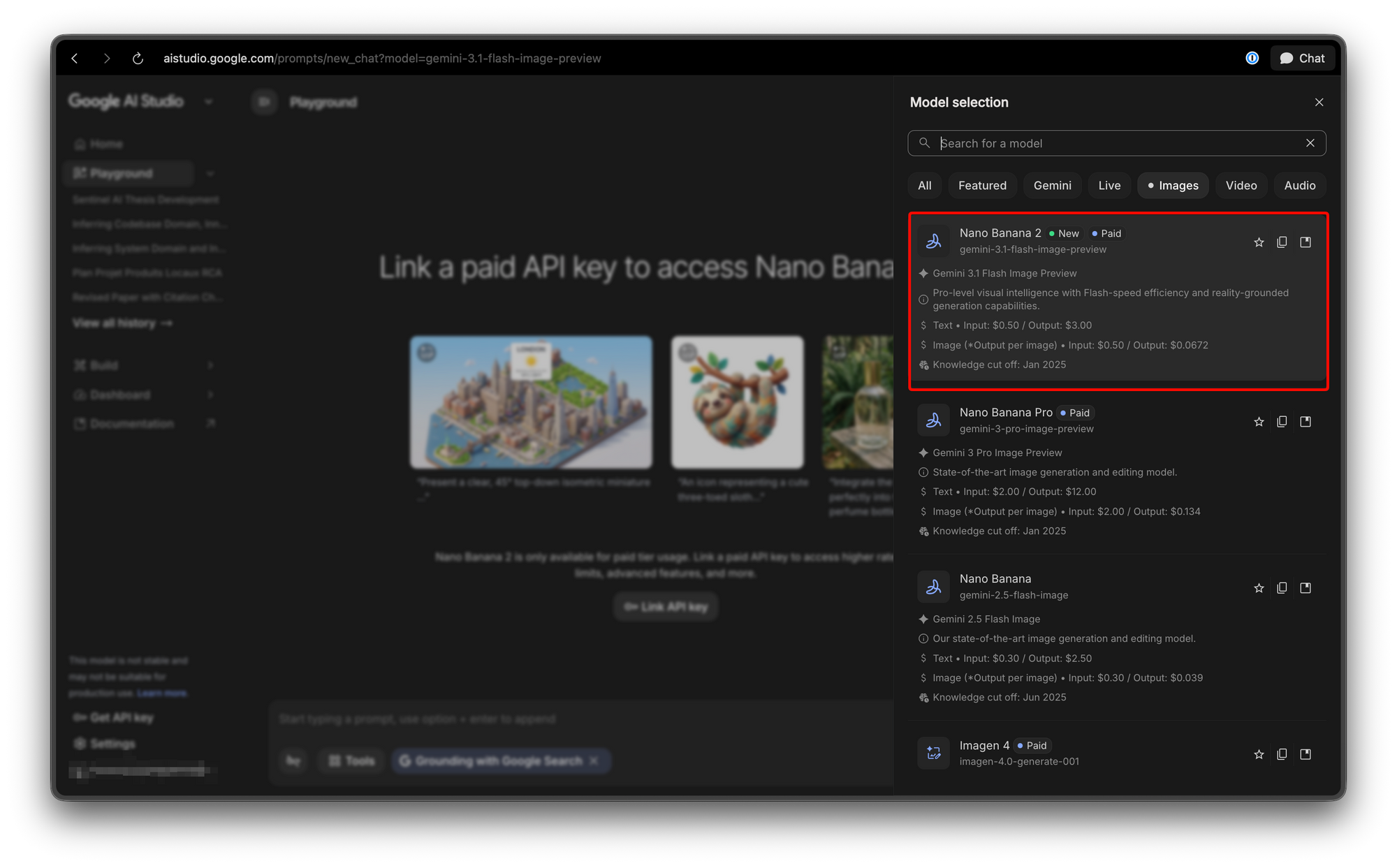Open View all history link
1397x868 pixels.
pyautogui.click(x=122, y=323)
